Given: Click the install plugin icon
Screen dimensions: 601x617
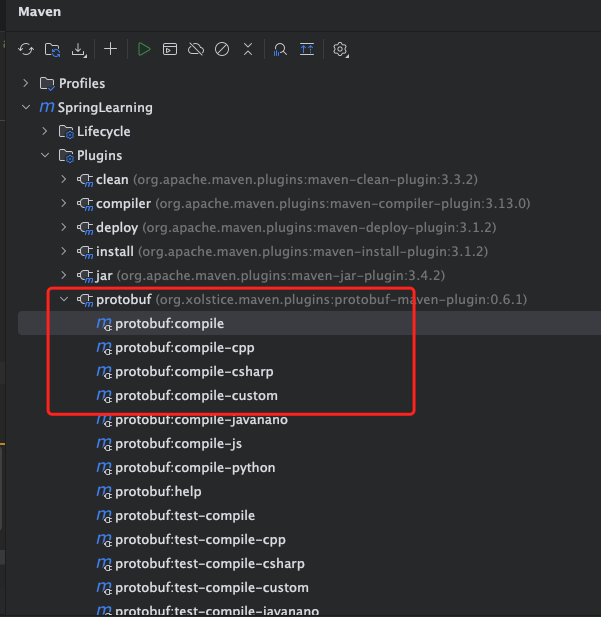Looking at the screenshot, I should (85, 252).
